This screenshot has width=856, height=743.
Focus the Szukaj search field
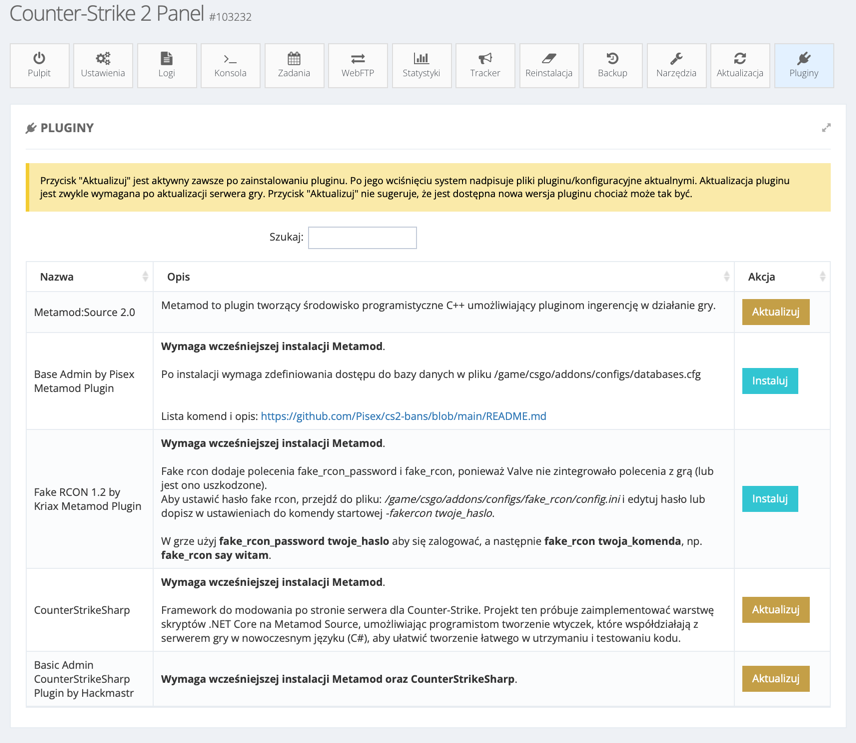click(362, 238)
